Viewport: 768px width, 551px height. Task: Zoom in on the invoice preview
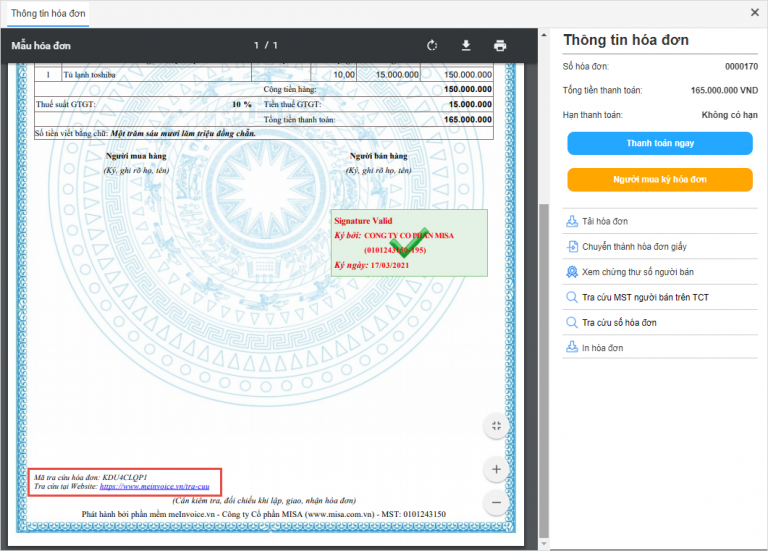496,469
